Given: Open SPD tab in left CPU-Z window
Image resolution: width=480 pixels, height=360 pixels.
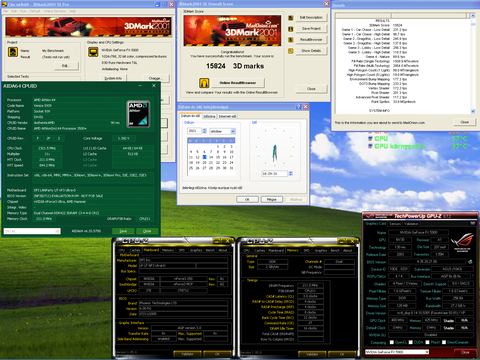Looking at the screenshot, I should click(x=182, y=250).
